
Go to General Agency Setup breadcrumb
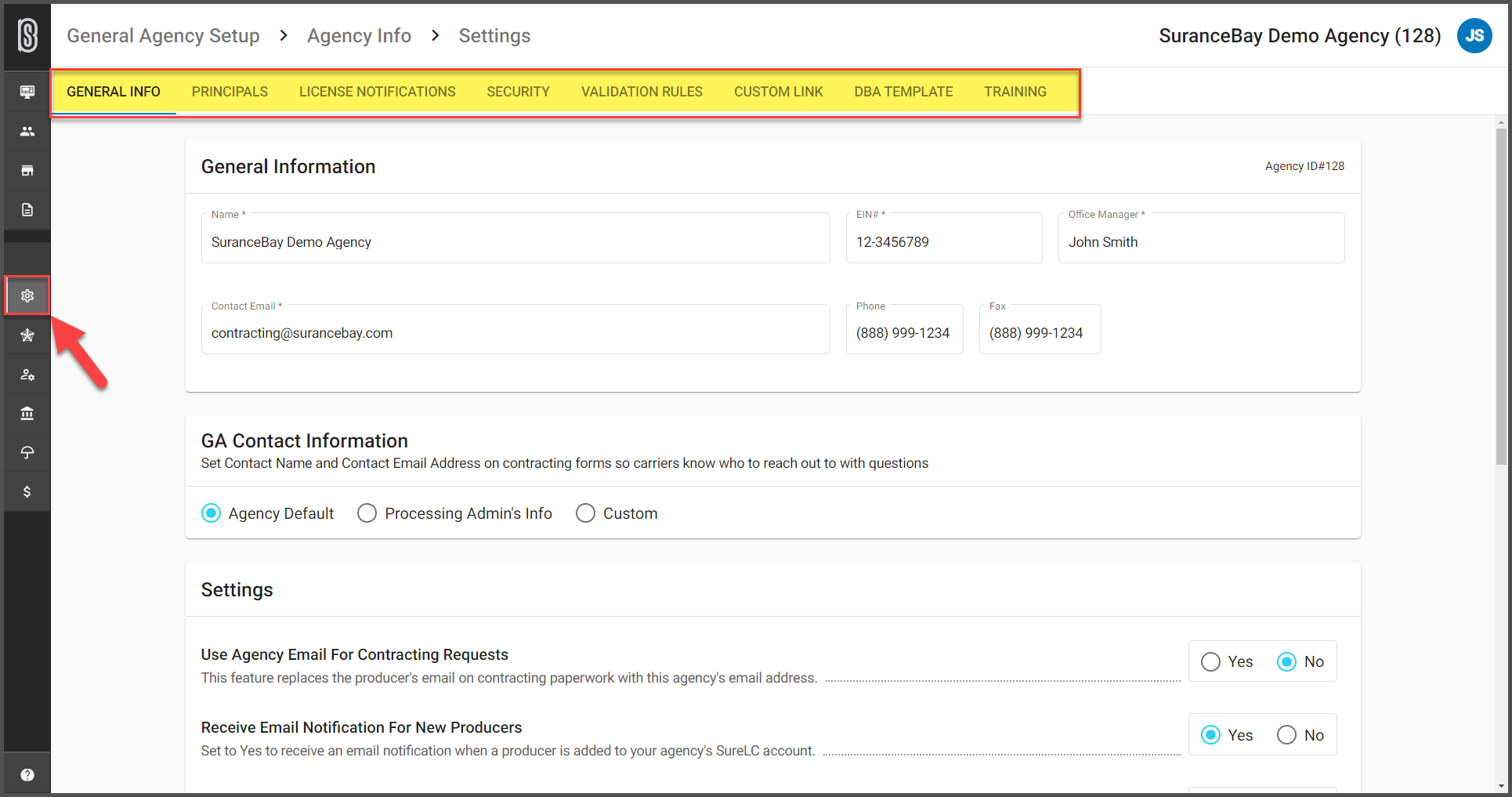coord(163,35)
